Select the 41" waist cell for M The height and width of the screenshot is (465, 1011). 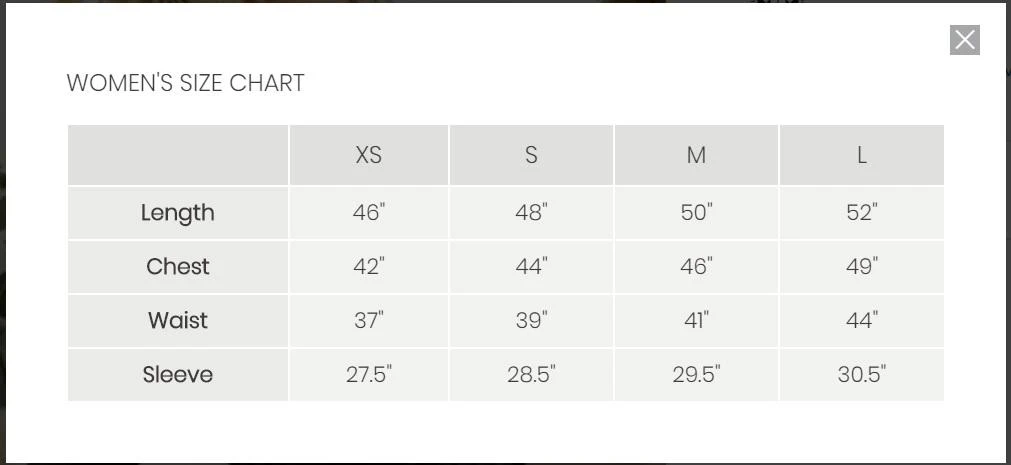[x=696, y=321]
